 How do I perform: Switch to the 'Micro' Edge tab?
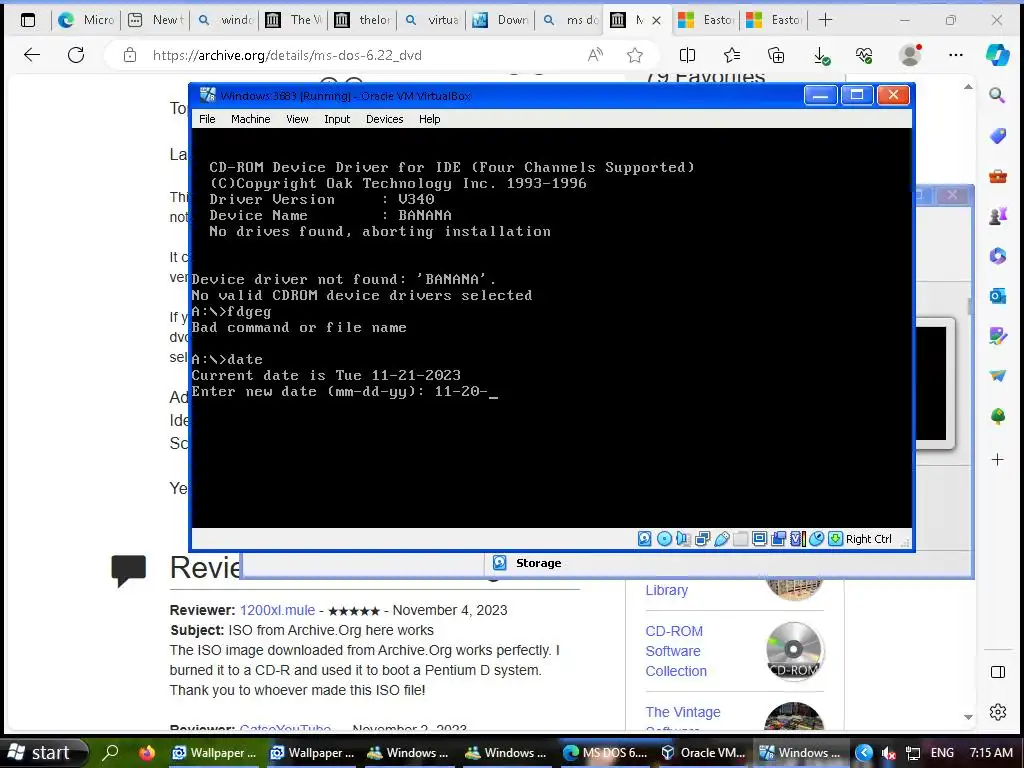(86, 20)
